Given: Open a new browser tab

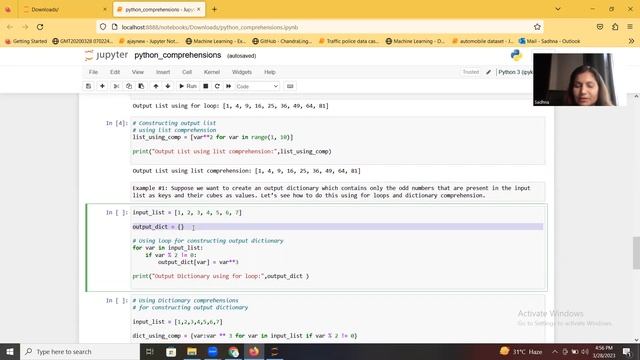Looking at the screenshot, I should 214,9.
